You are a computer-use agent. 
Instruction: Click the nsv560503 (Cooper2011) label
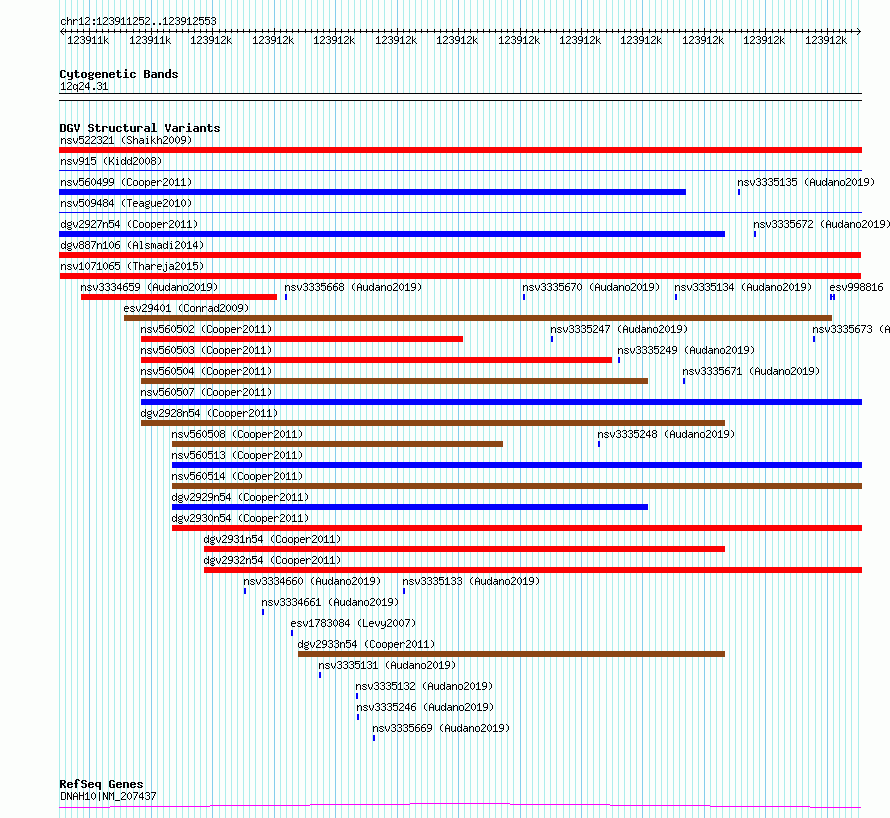(x=206, y=350)
